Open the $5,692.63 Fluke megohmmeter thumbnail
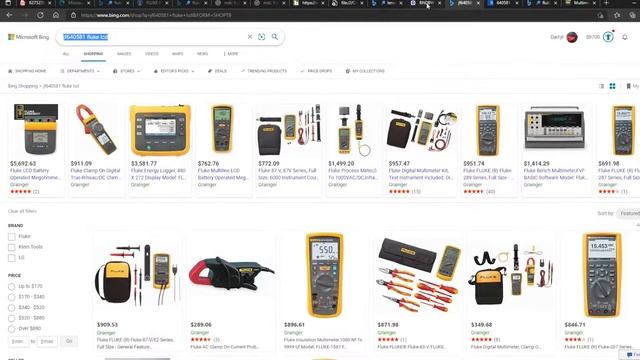640x360 pixels. click(36, 129)
